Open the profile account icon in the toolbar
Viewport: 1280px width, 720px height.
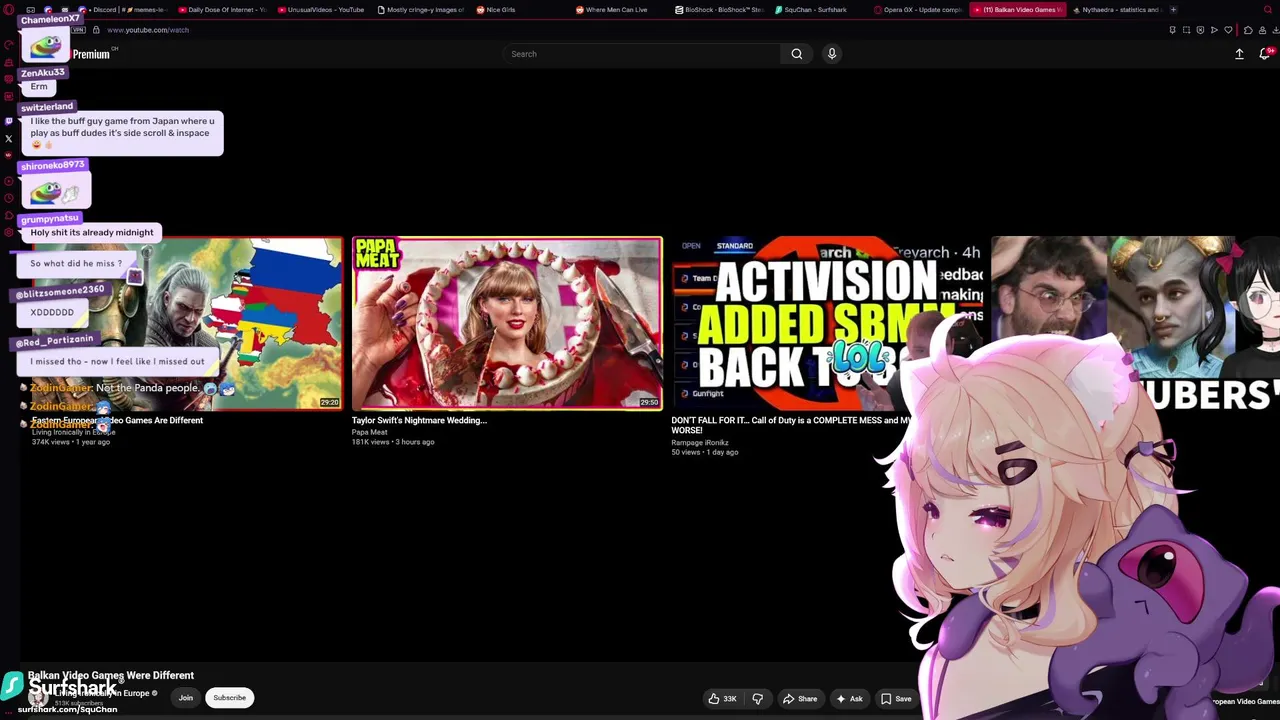(1260, 30)
